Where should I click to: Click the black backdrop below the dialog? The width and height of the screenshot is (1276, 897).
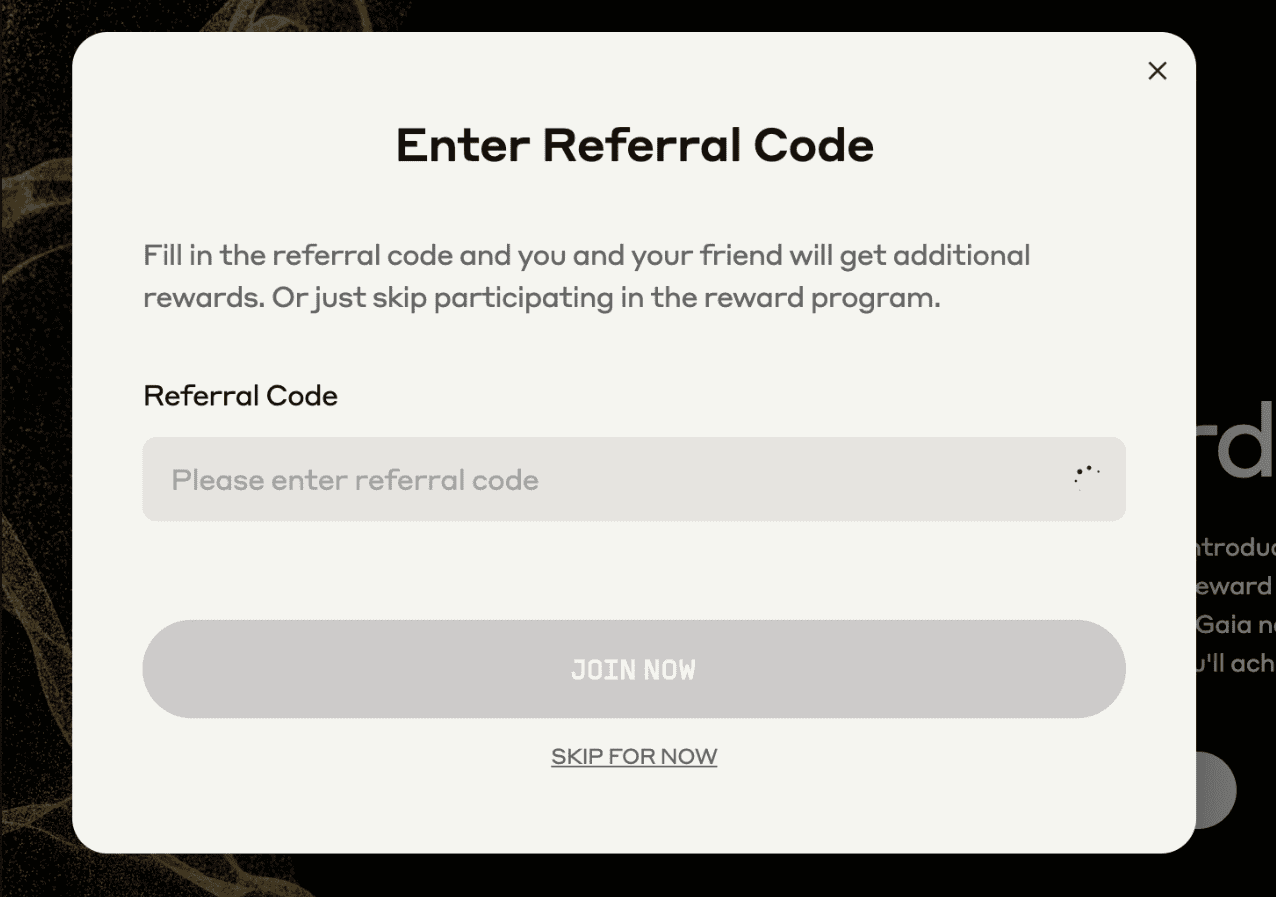(640, 877)
